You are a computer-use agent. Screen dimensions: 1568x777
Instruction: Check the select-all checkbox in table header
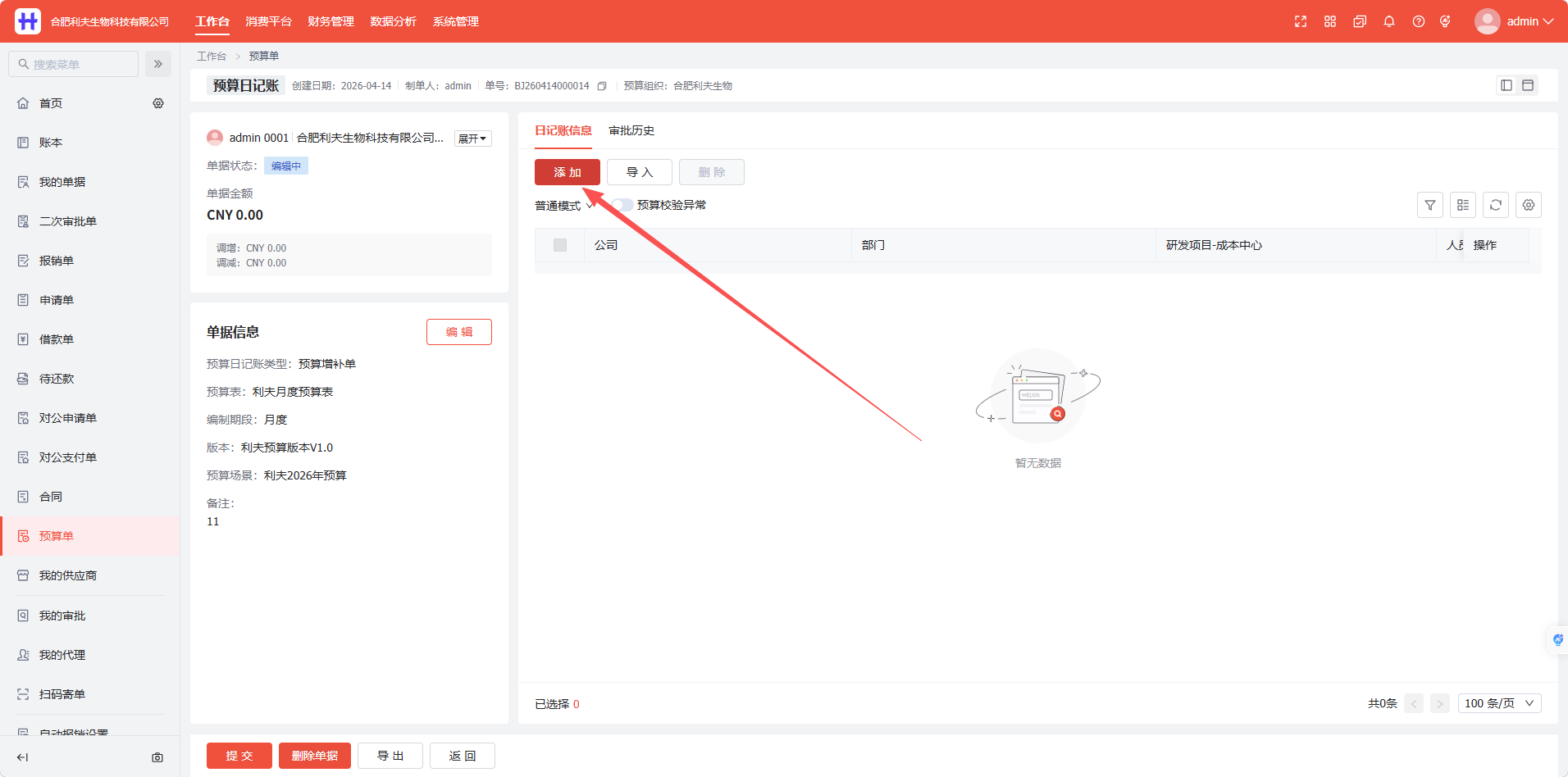pyautogui.click(x=560, y=245)
